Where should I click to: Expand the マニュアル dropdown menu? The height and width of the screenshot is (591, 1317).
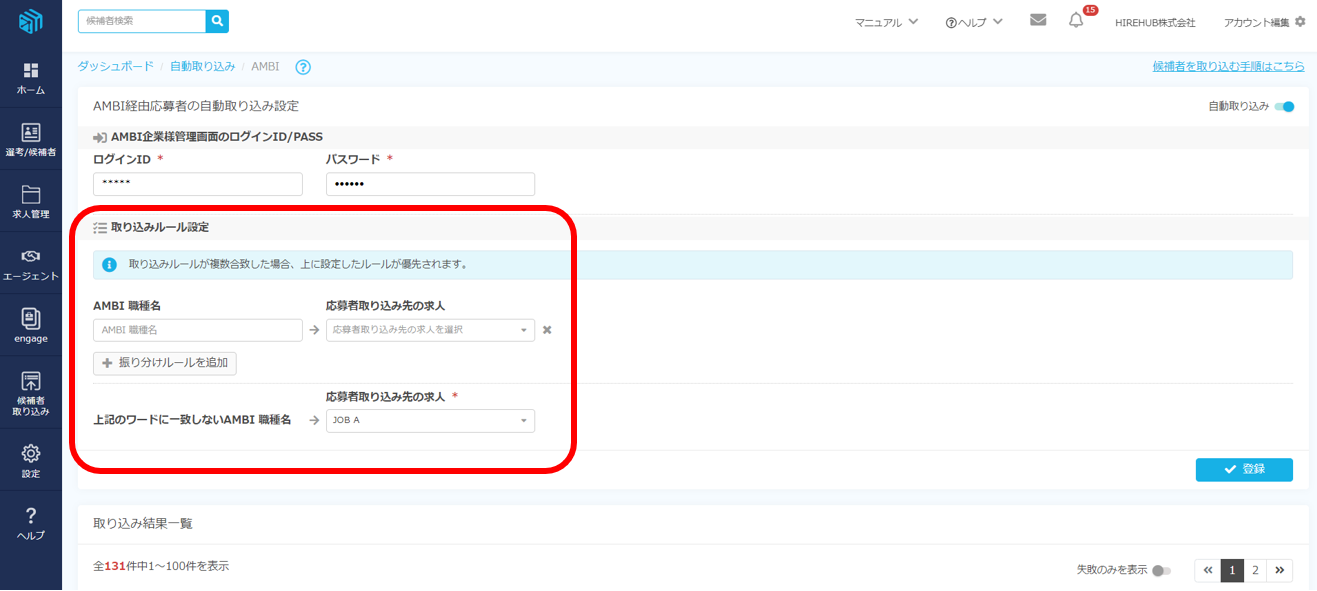point(886,22)
